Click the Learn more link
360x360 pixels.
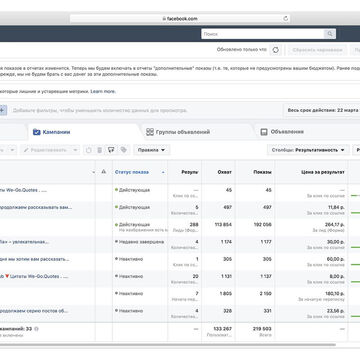103,91
